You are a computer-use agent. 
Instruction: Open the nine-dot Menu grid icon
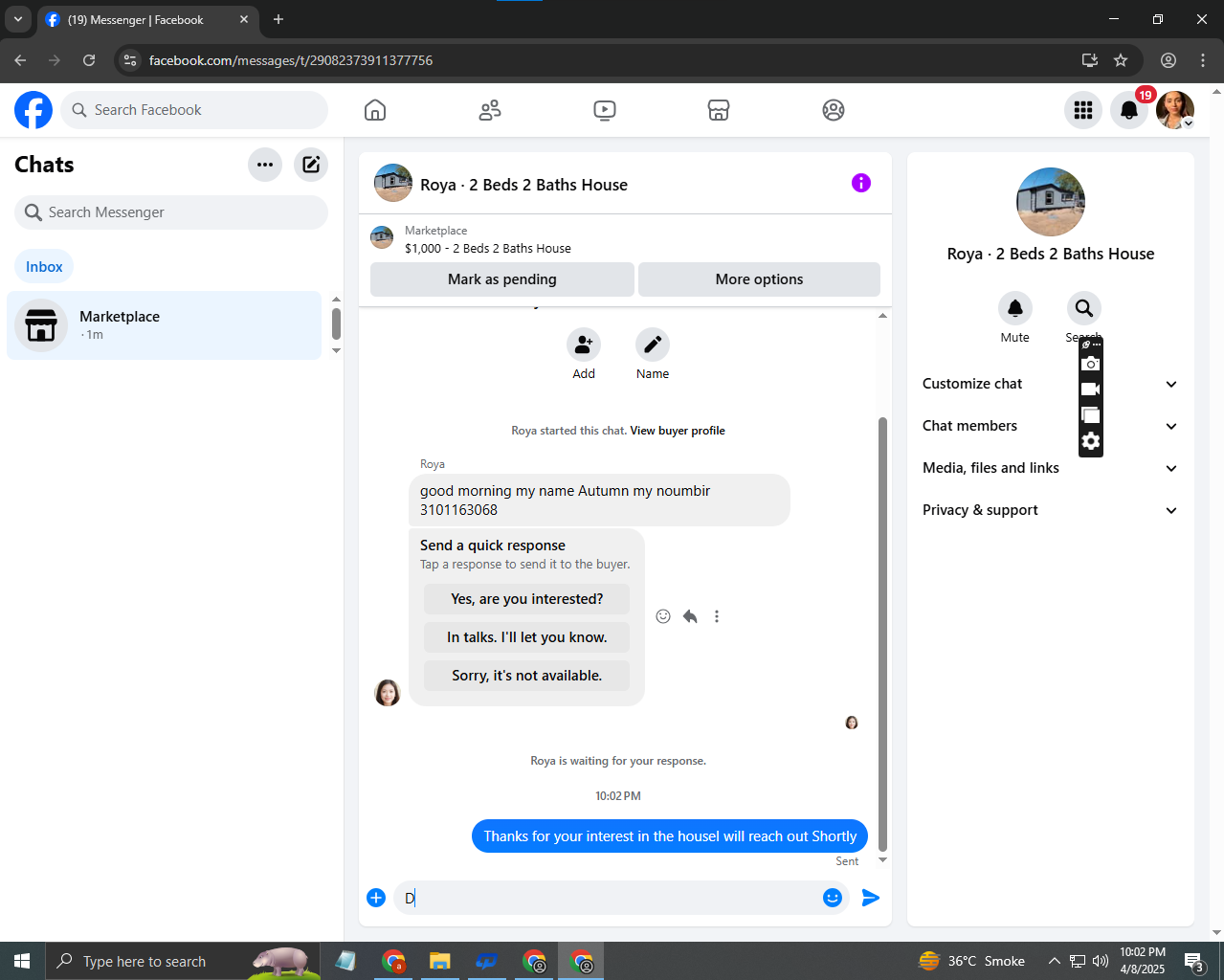point(1083,110)
